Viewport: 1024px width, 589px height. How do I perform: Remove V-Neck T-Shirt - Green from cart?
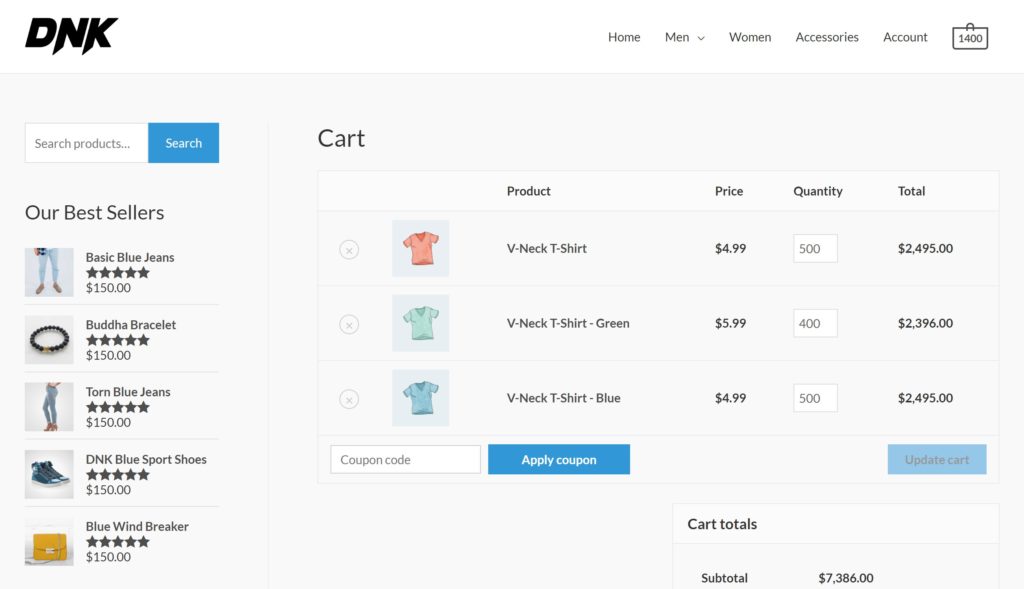(349, 325)
